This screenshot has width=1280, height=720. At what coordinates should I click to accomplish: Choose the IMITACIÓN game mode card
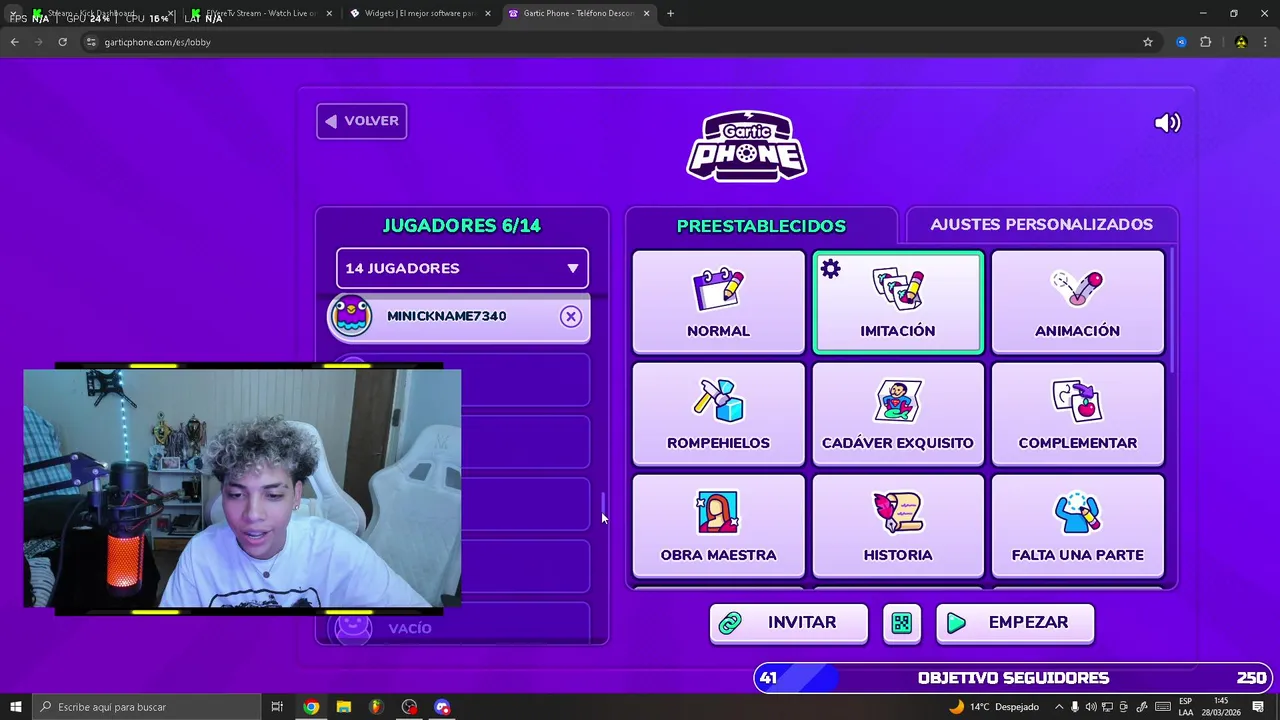(898, 302)
